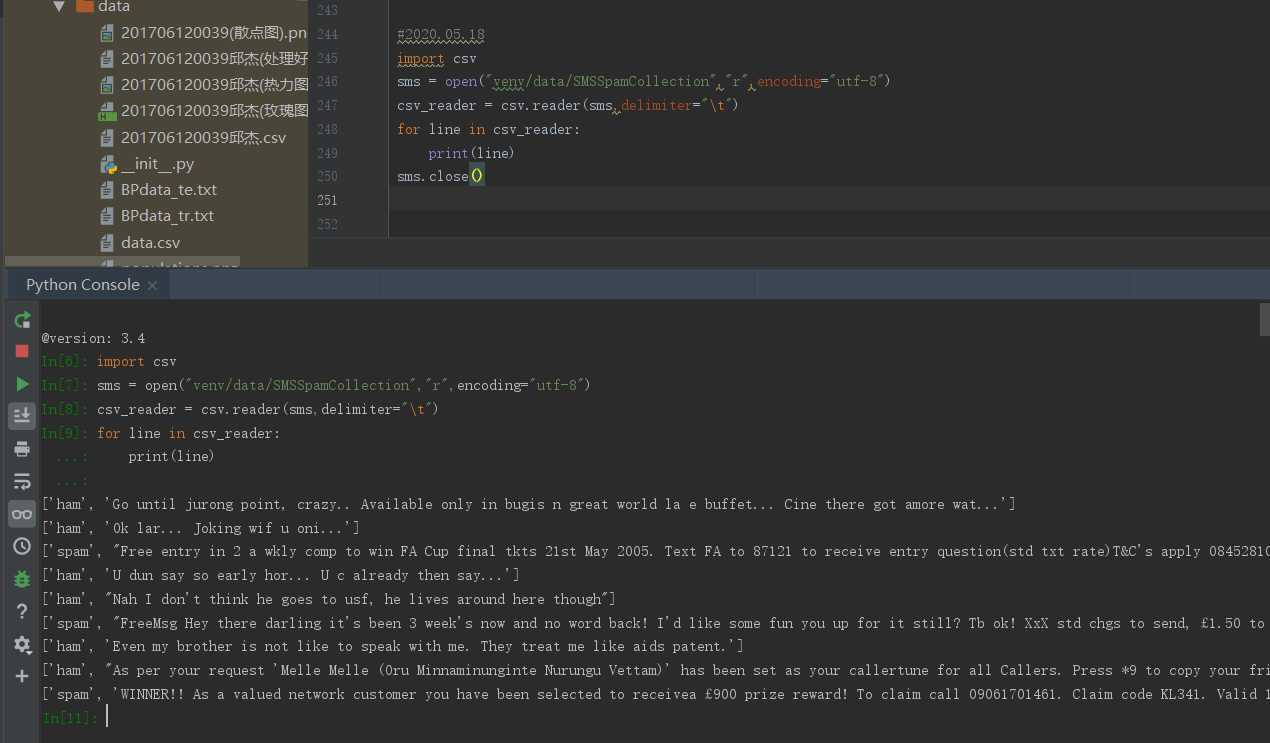
Task: Click output 'Even my brother is not like'
Action: (x=393, y=646)
